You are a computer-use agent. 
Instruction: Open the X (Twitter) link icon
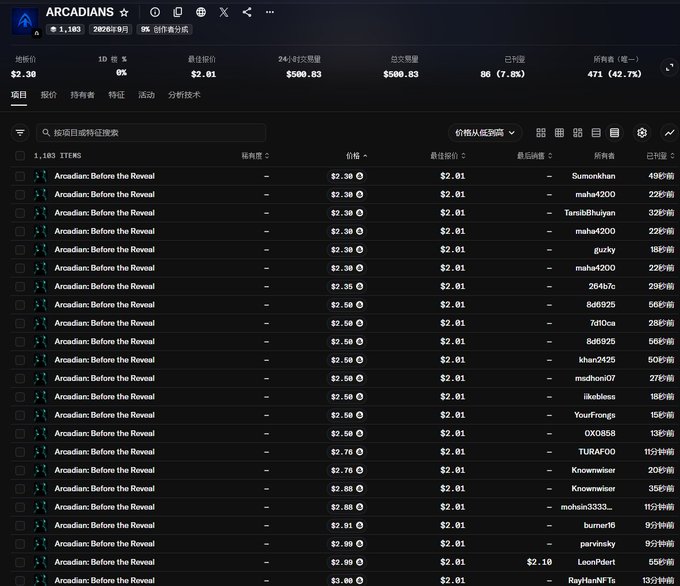click(224, 12)
